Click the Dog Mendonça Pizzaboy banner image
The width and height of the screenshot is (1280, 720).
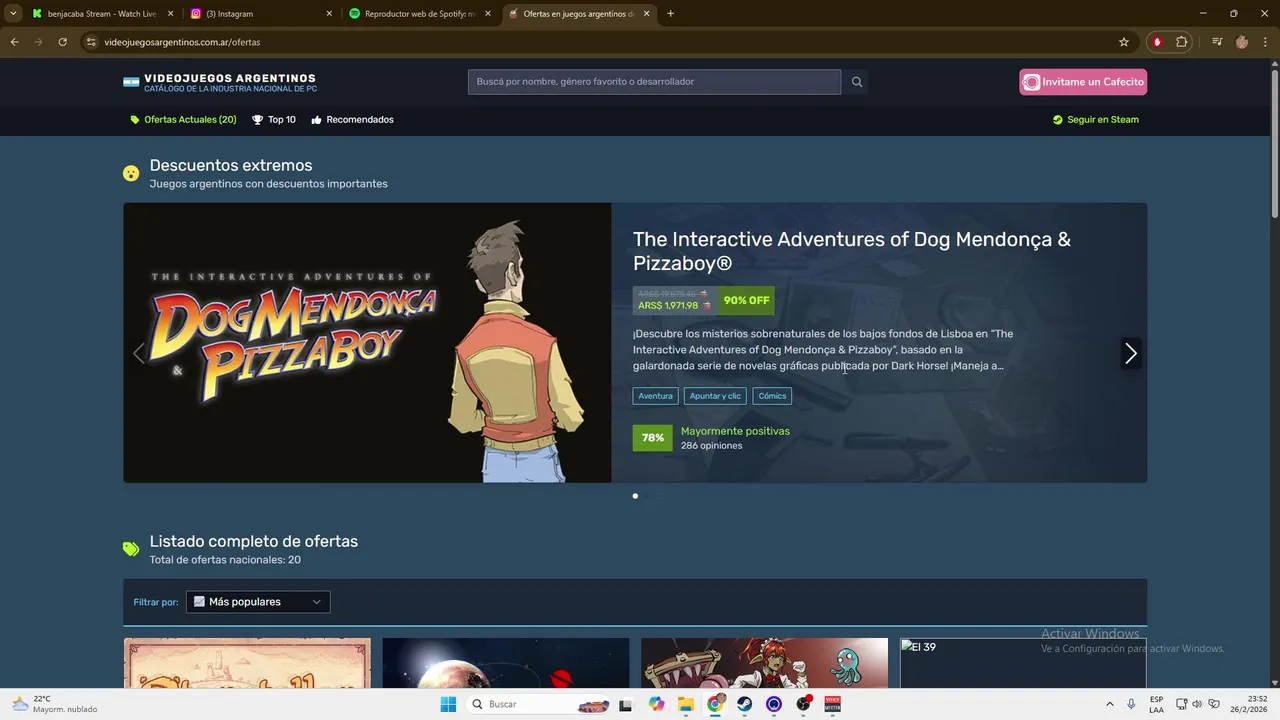click(x=367, y=343)
